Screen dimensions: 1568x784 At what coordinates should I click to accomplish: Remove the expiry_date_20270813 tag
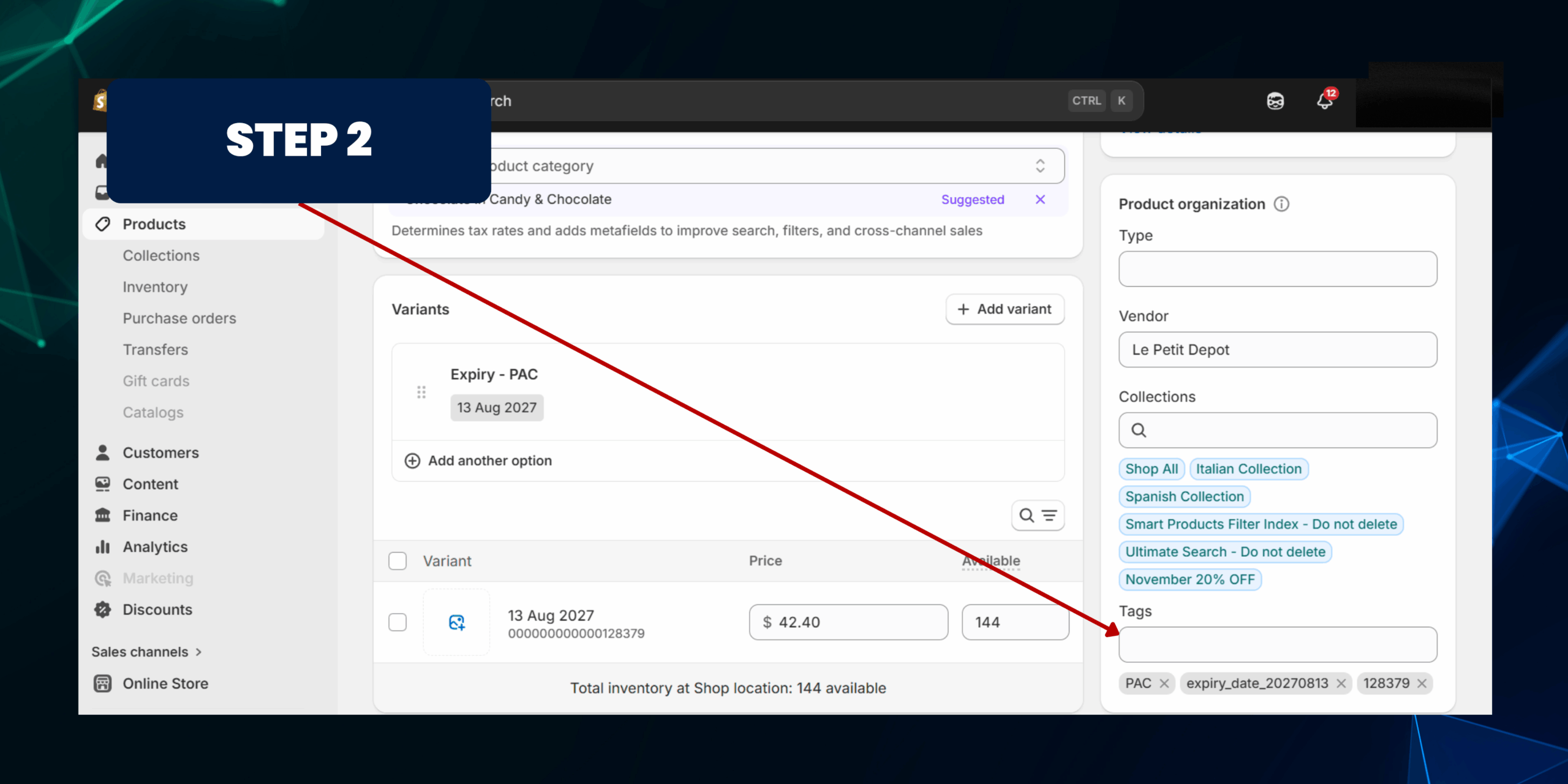1341,684
